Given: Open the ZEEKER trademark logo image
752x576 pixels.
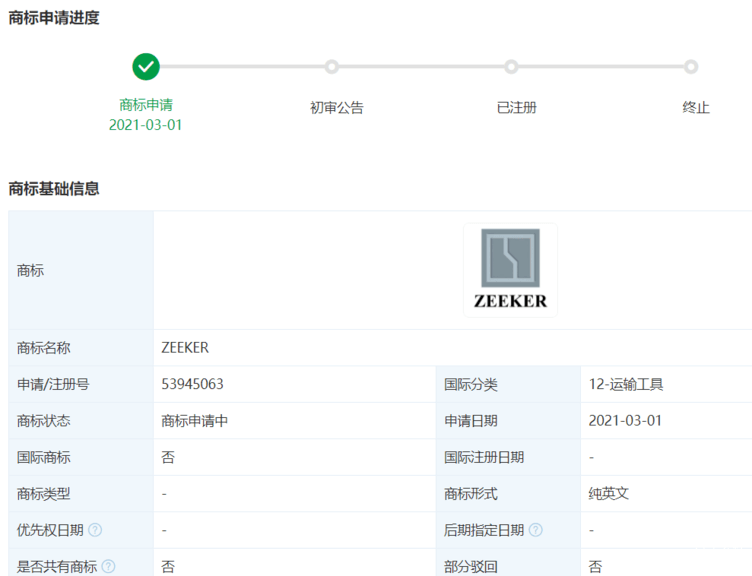Looking at the screenshot, I should pyautogui.click(x=510, y=270).
